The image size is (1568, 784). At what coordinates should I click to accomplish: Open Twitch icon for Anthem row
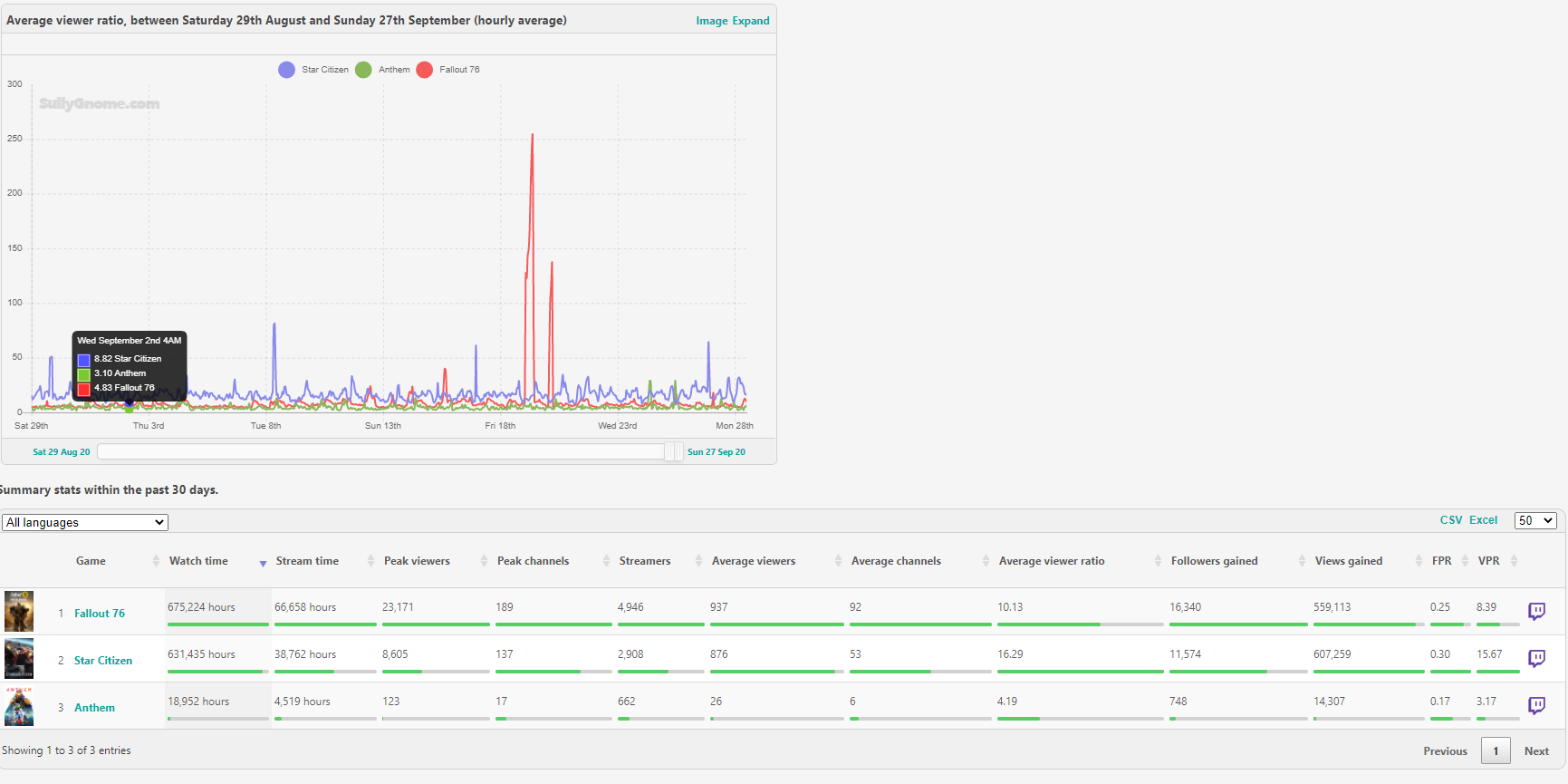[x=1536, y=705]
